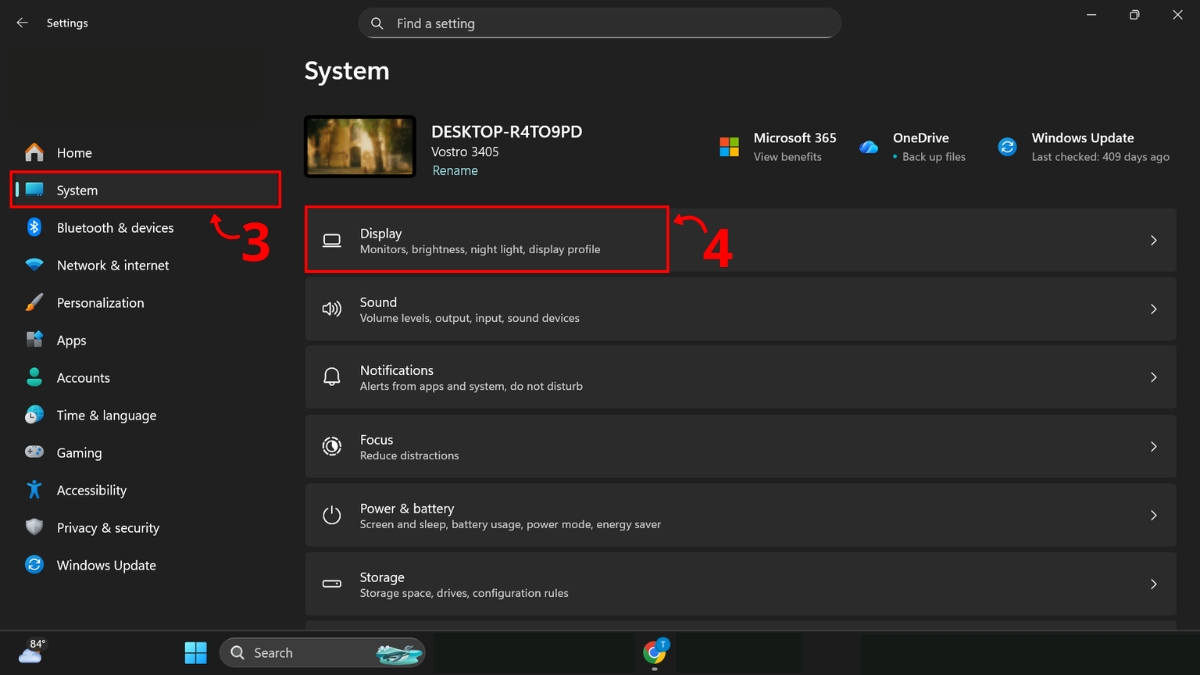Click the desktop wallpaper thumbnail
Image resolution: width=1200 pixels, height=675 pixels.
(x=360, y=146)
